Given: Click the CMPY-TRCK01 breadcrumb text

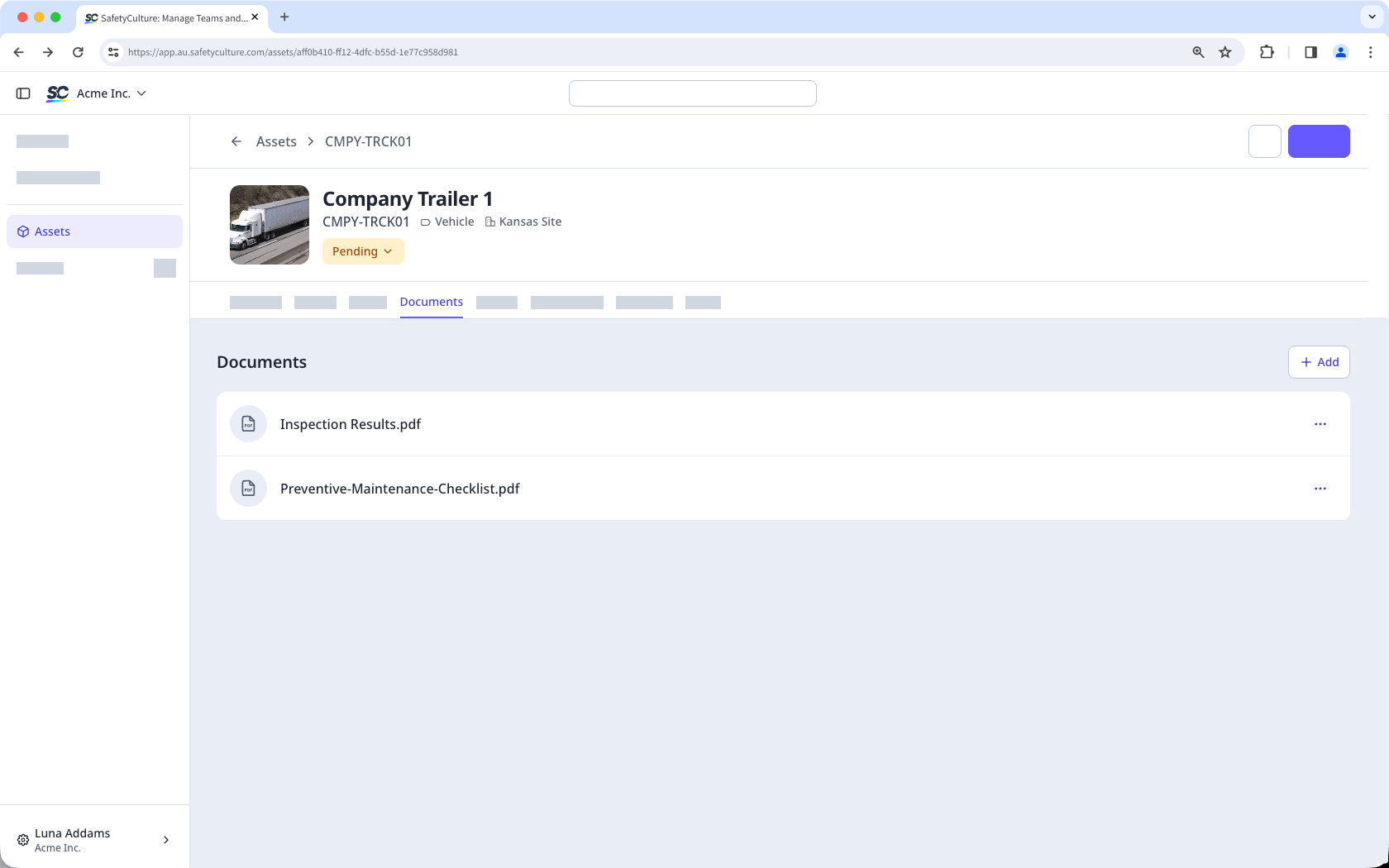Looking at the screenshot, I should [368, 141].
